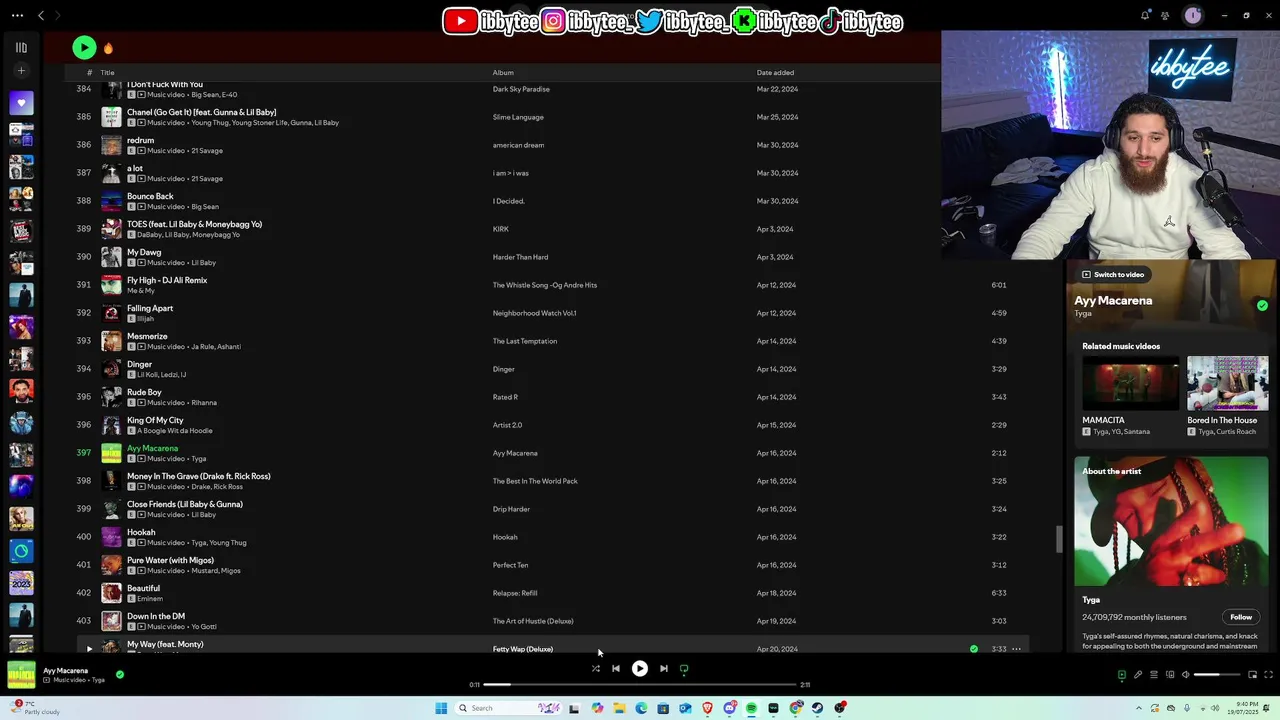The image size is (1280, 720).
Task: Sort by the Album column header
Action: (503, 72)
